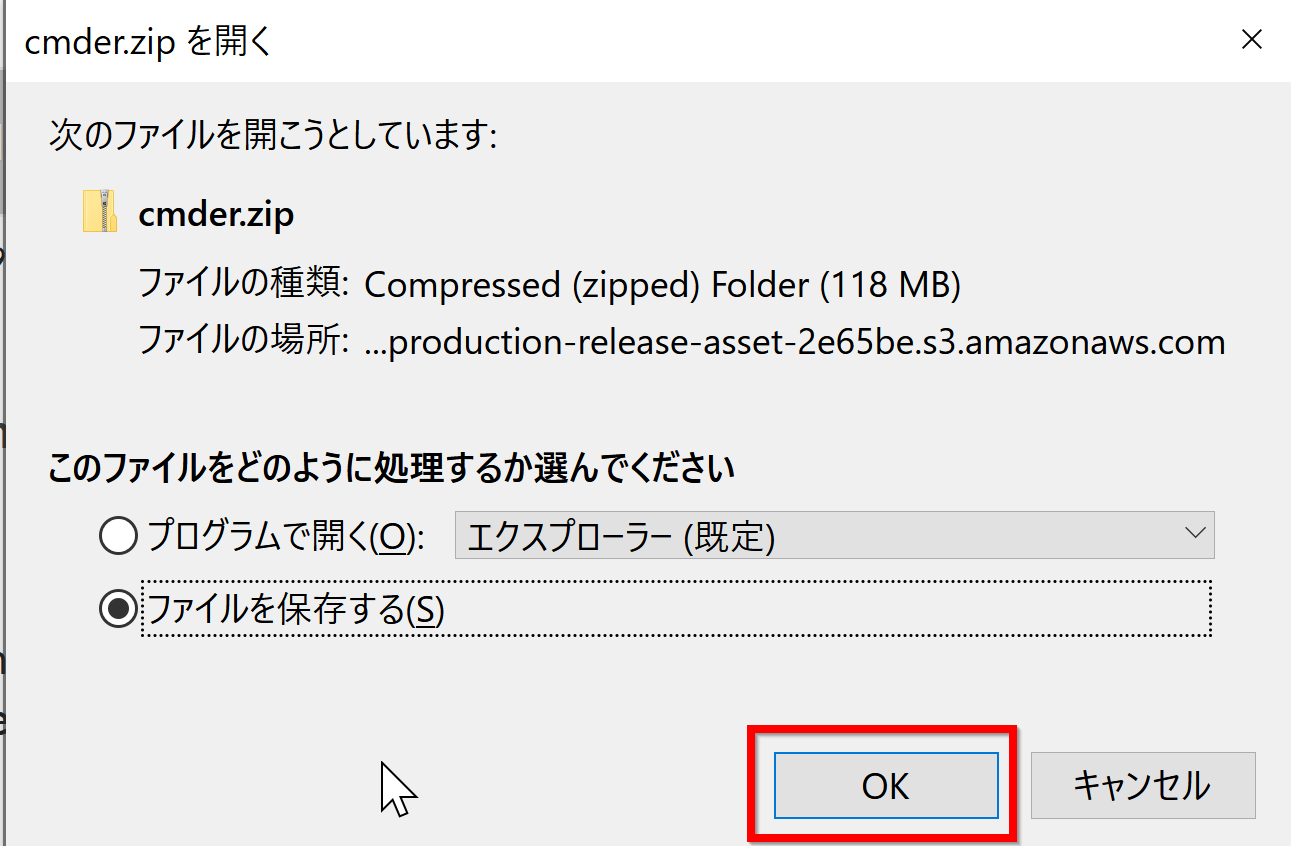Image resolution: width=1291 pixels, height=846 pixels.
Task: Click the ファイルの種類 label
Action: pos(243,285)
